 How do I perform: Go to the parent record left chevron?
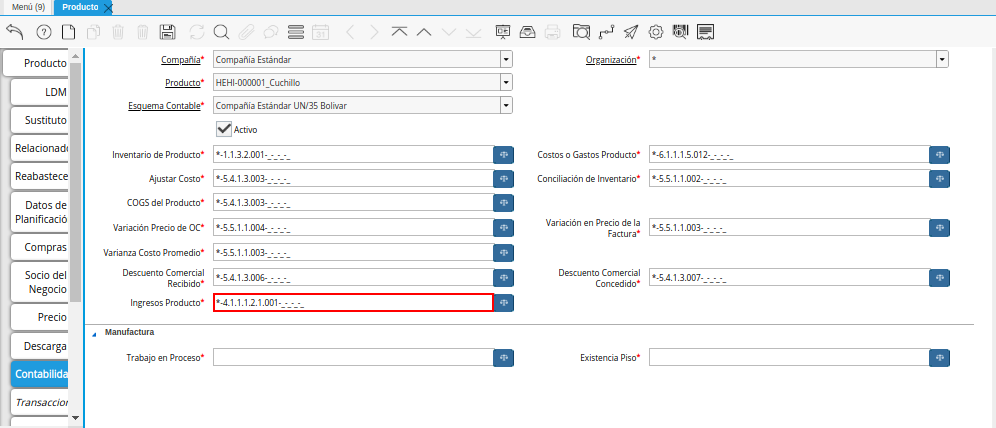pos(350,32)
